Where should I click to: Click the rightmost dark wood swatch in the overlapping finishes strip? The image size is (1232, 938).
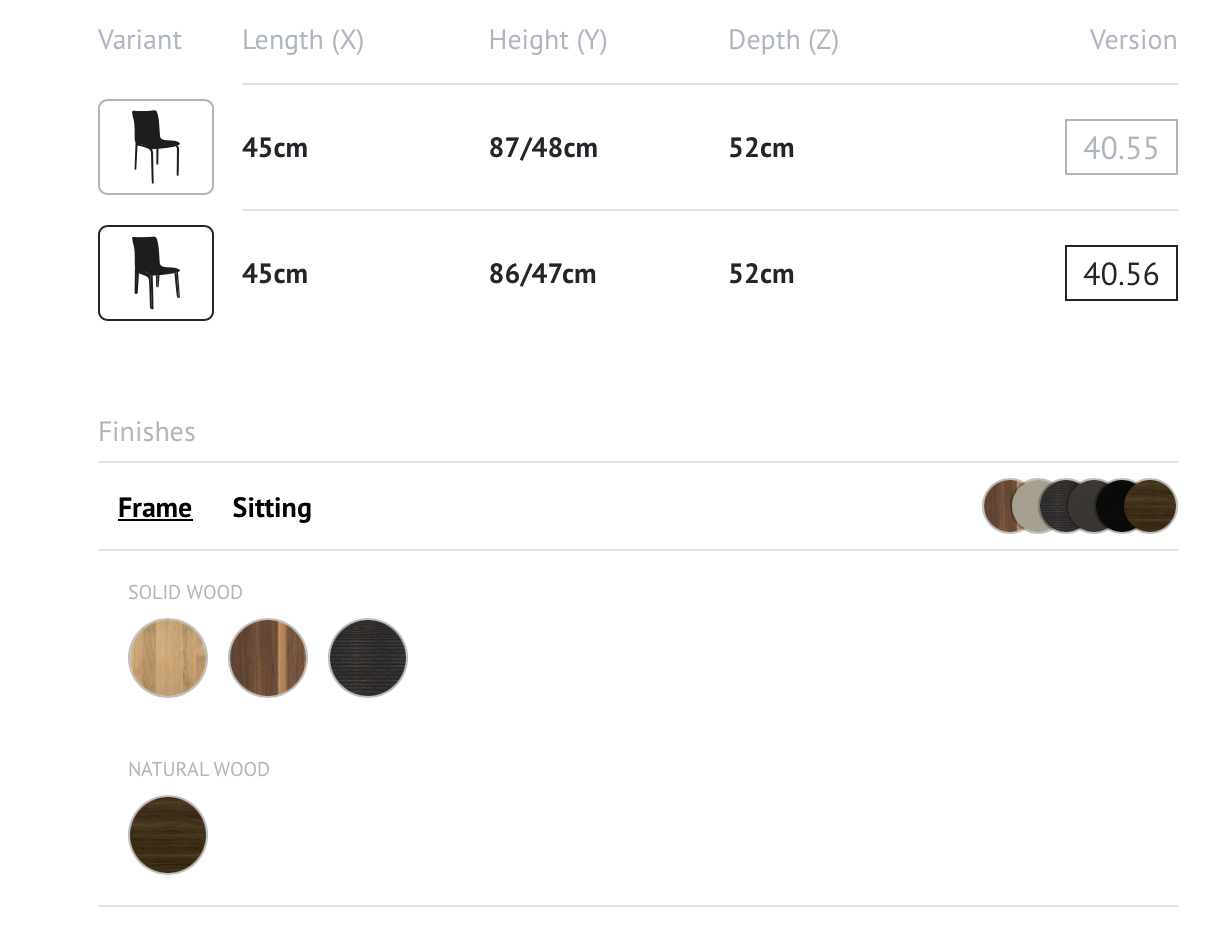(x=1152, y=506)
